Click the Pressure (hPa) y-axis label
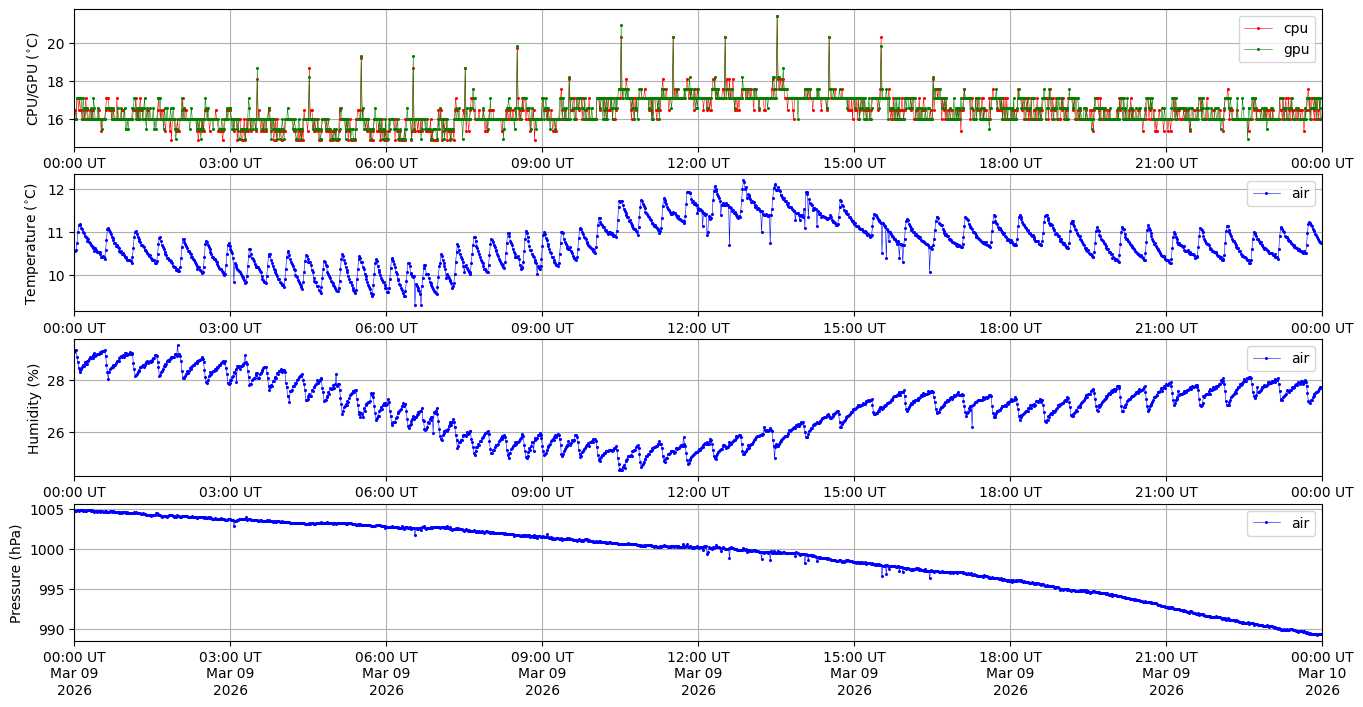This screenshot has width=1363, height=707. [16, 572]
